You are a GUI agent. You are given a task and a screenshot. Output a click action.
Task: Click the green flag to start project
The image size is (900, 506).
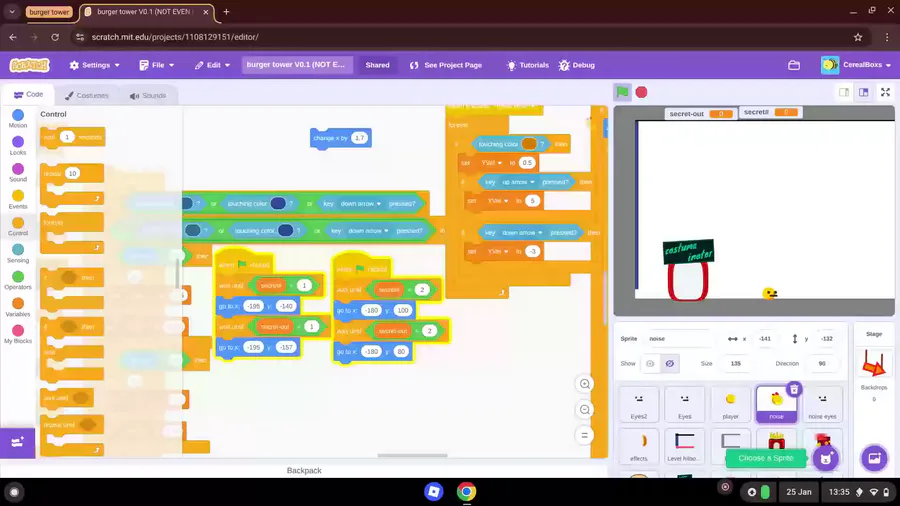[622, 92]
